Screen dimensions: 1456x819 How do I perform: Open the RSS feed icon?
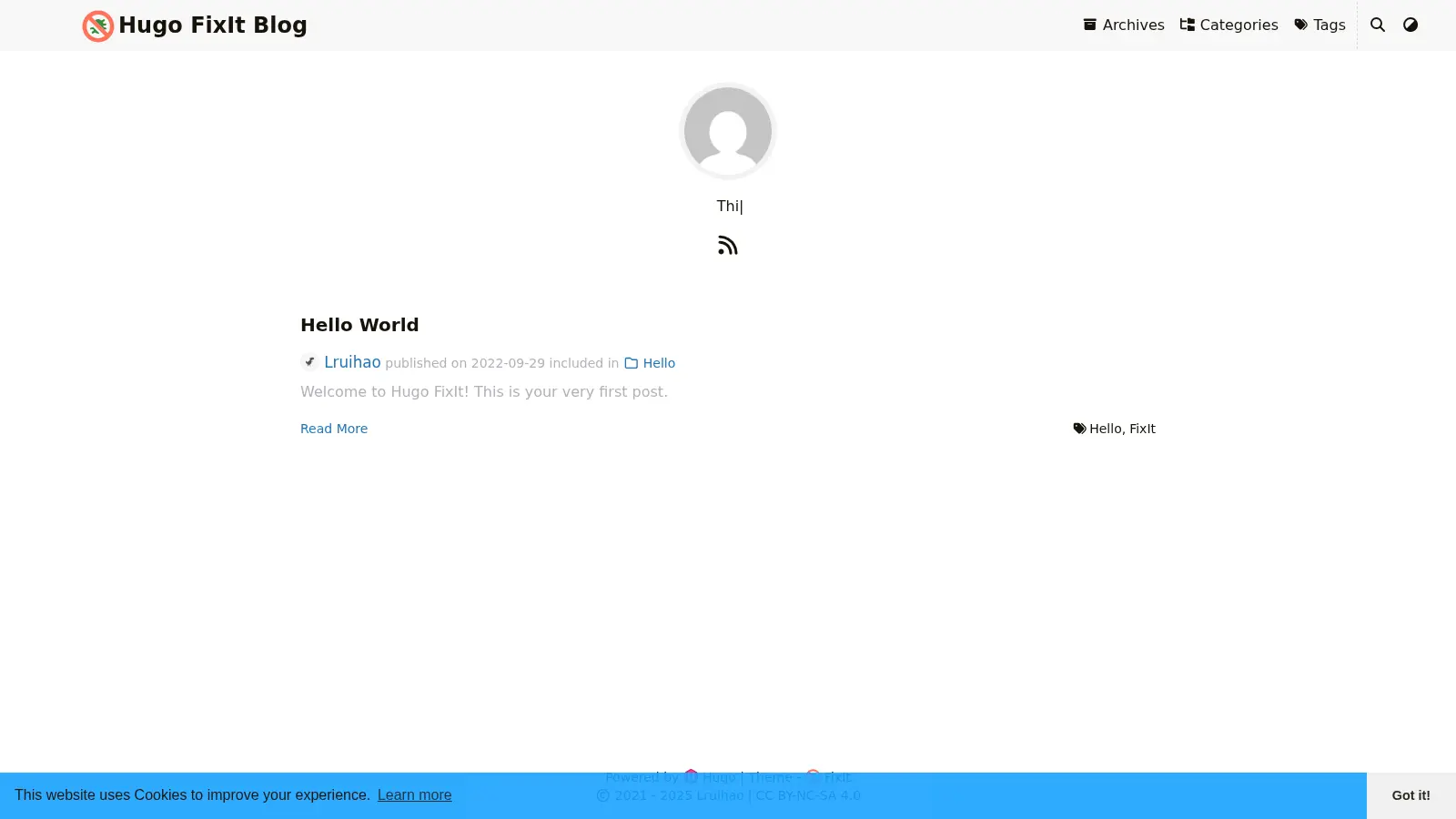pyautogui.click(x=728, y=246)
